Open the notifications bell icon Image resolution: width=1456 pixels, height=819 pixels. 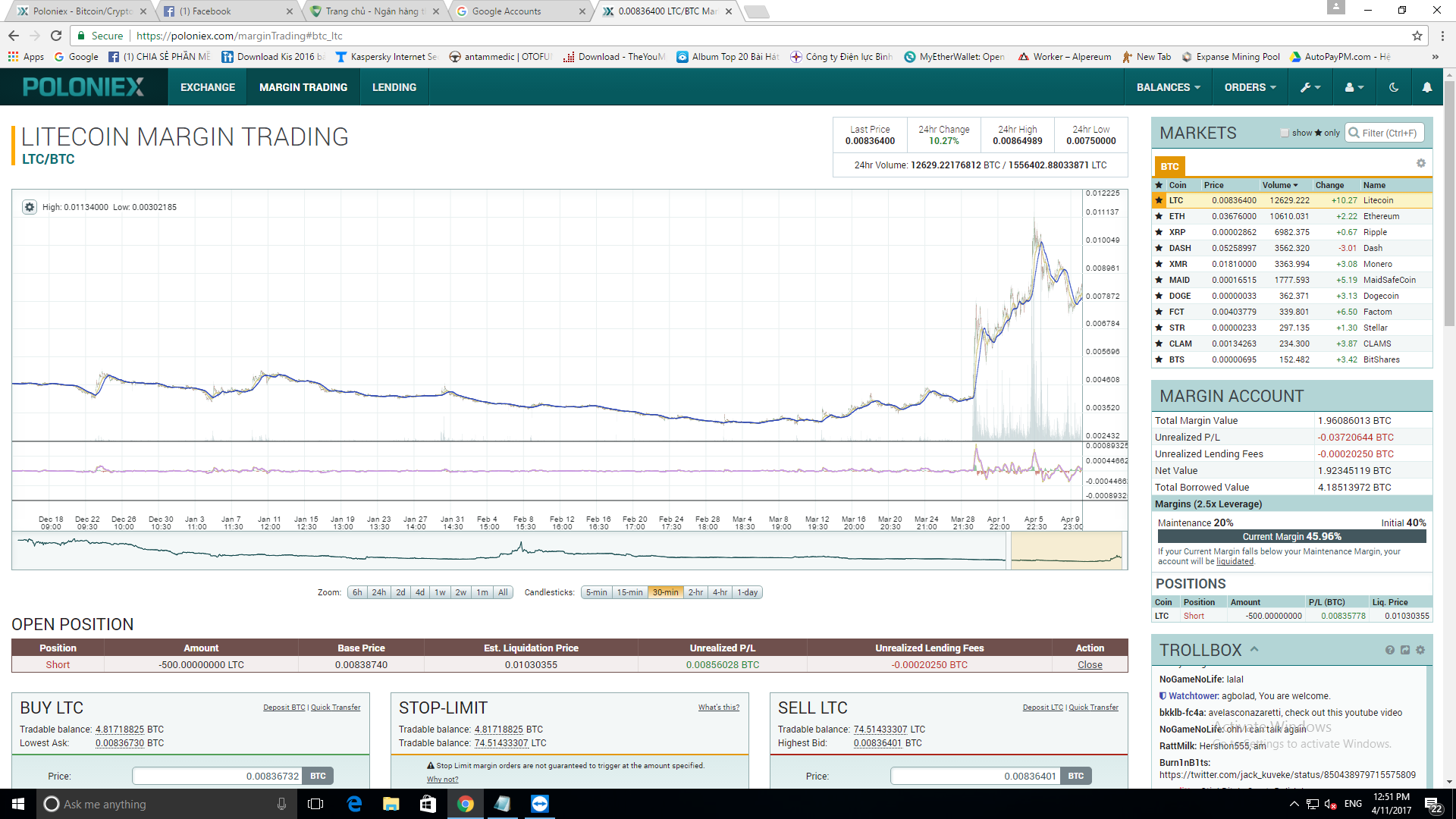click(x=1426, y=87)
